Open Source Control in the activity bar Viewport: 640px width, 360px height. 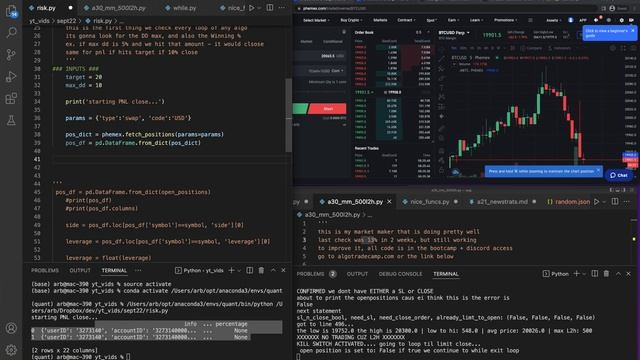[11, 54]
